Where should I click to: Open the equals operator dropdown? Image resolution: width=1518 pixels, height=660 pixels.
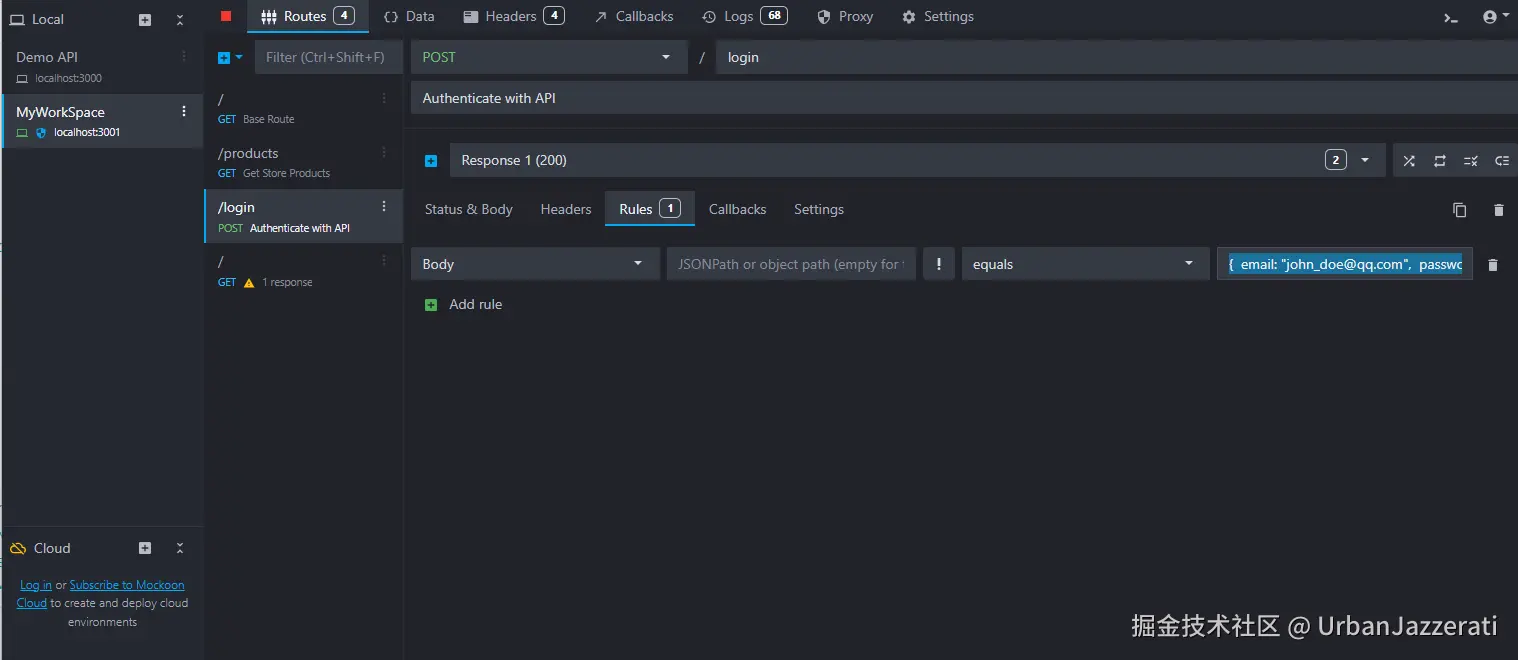[1085, 264]
